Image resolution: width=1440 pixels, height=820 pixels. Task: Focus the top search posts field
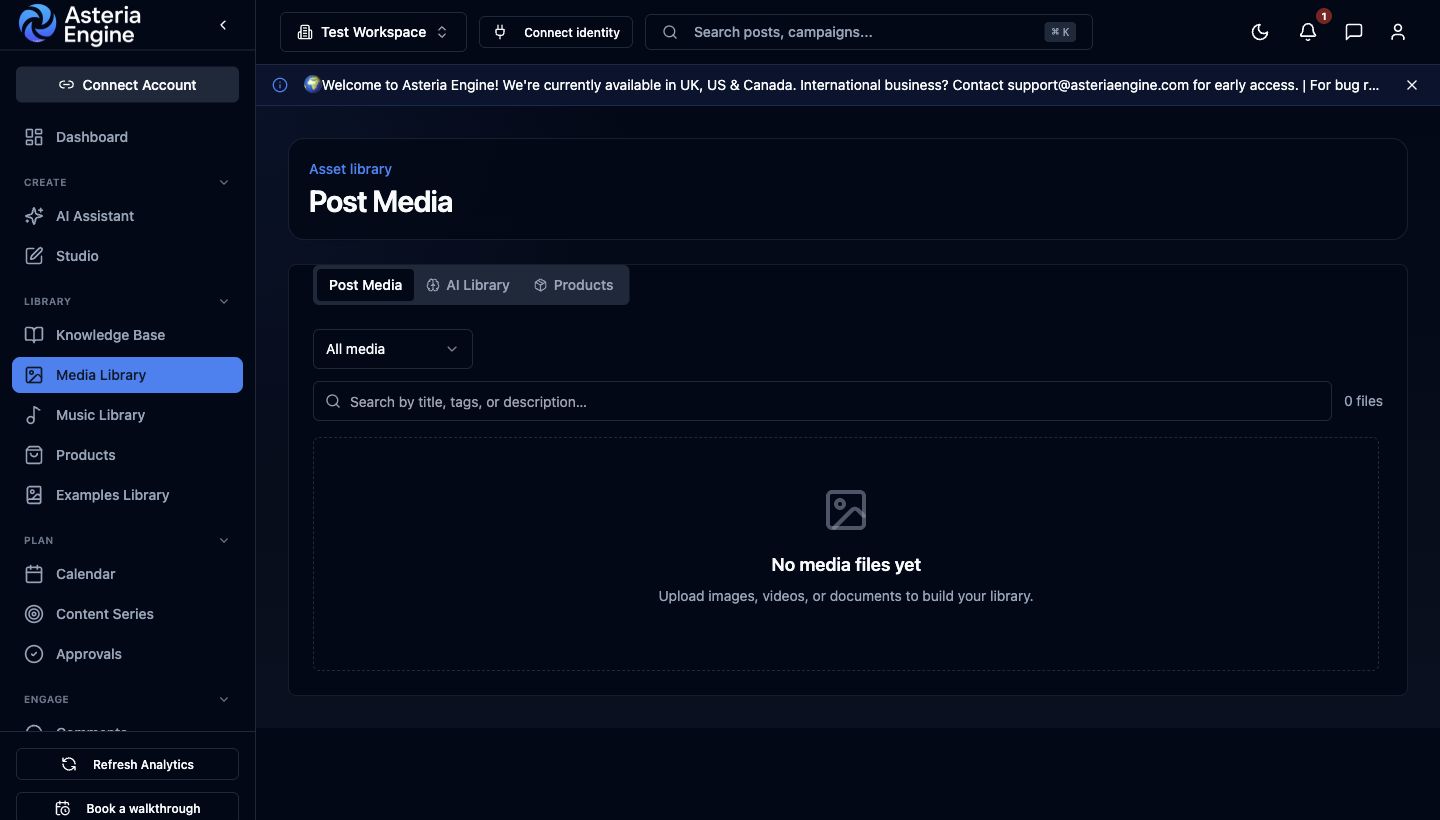coord(868,32)
